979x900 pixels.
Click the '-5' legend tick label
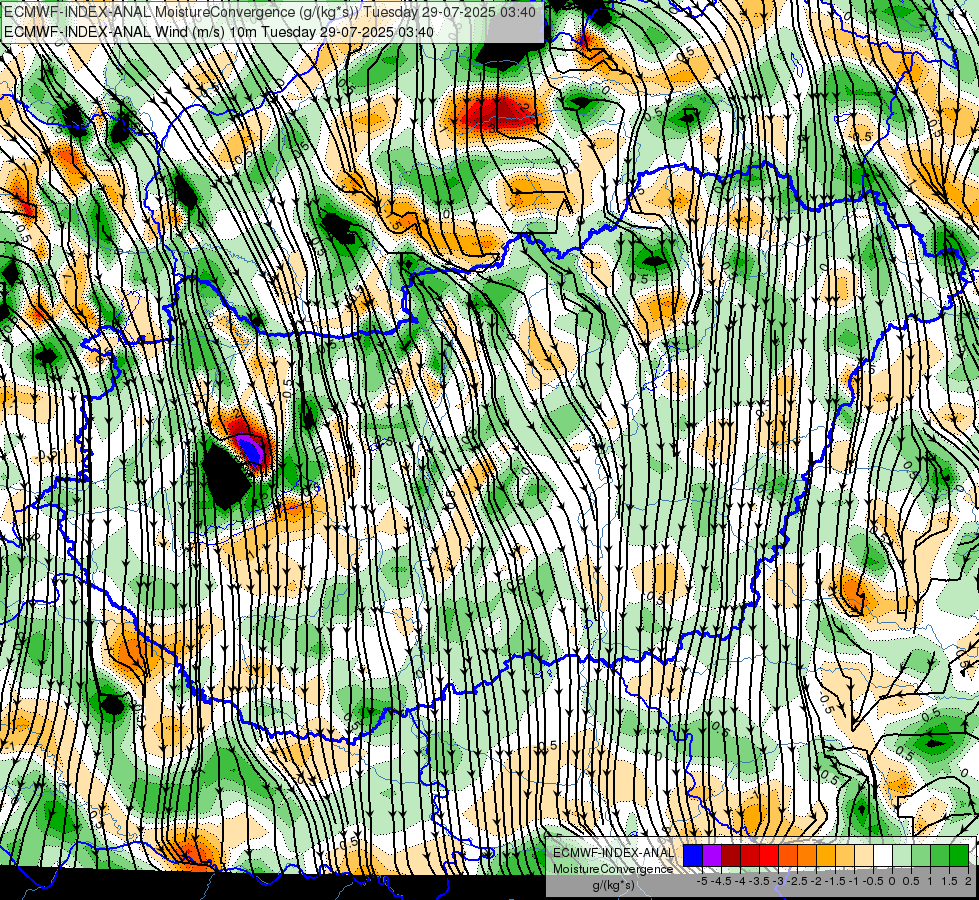click(x=702, y=881)
